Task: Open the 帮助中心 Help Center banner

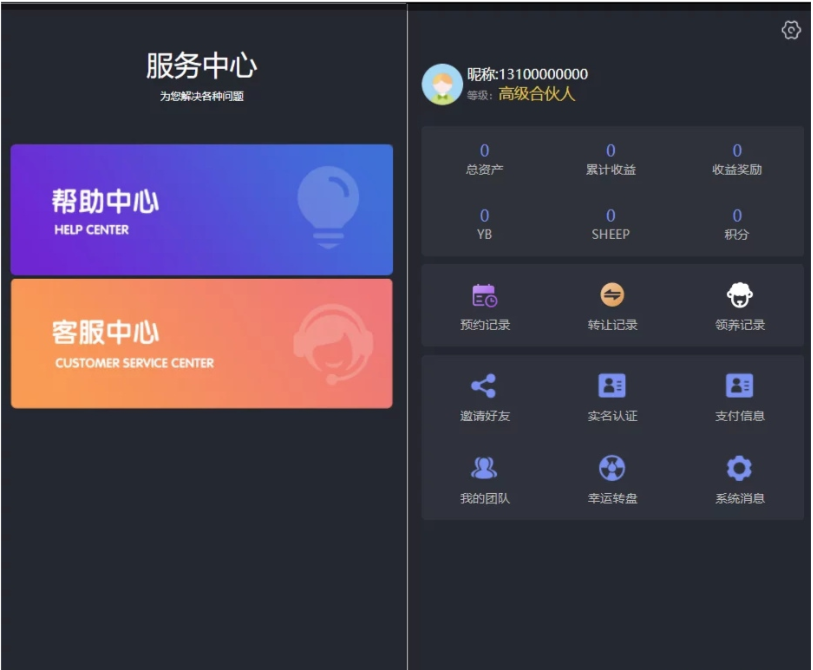Action: click(x=201, y=210)
